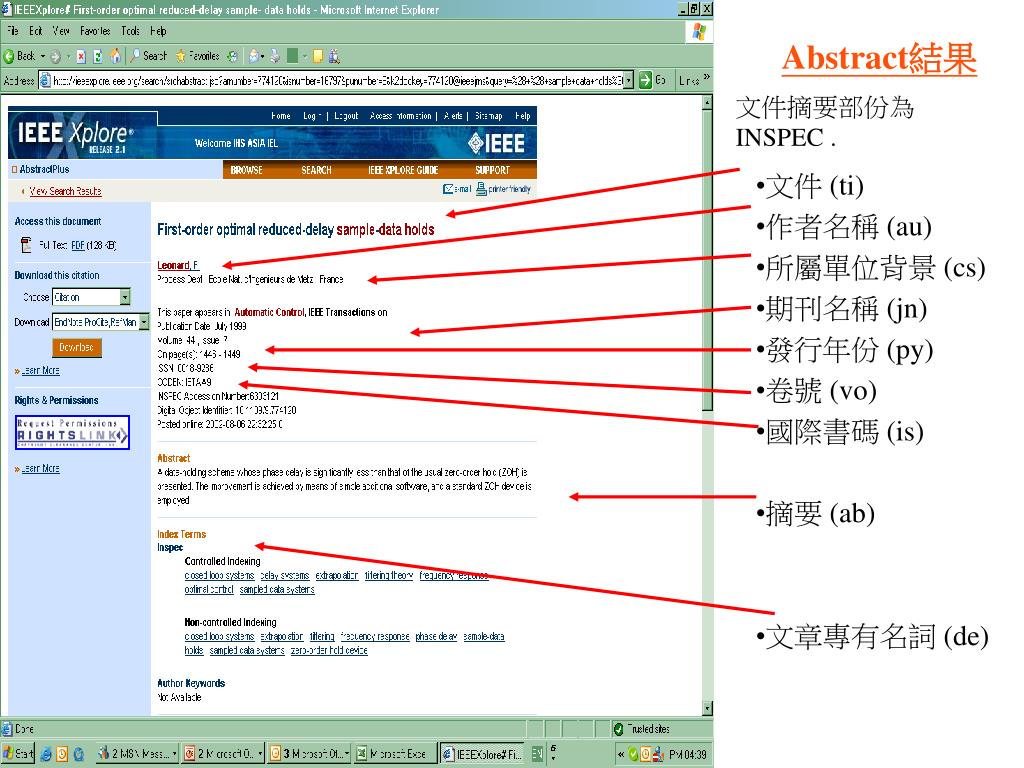The height and width of the screenshot is (768, 1024).
Task: Click author link Leonard, F.
Action: (x=178, y=265)
